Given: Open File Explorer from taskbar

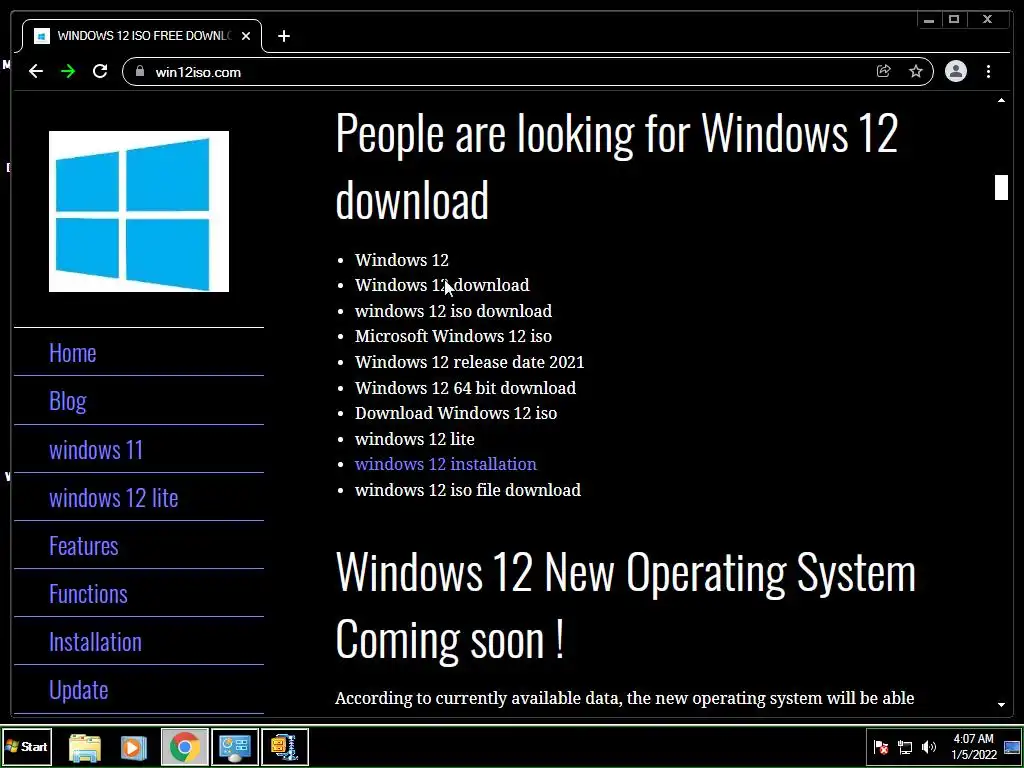Looking at the screenshot, I should (85, 747).
